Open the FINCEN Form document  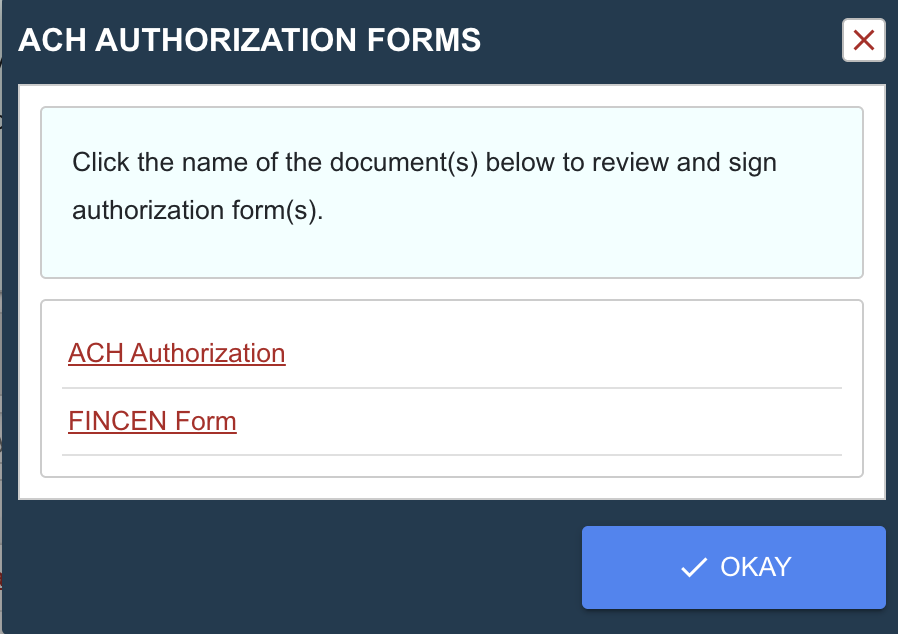pyautogui.click(x=152, y=421)
